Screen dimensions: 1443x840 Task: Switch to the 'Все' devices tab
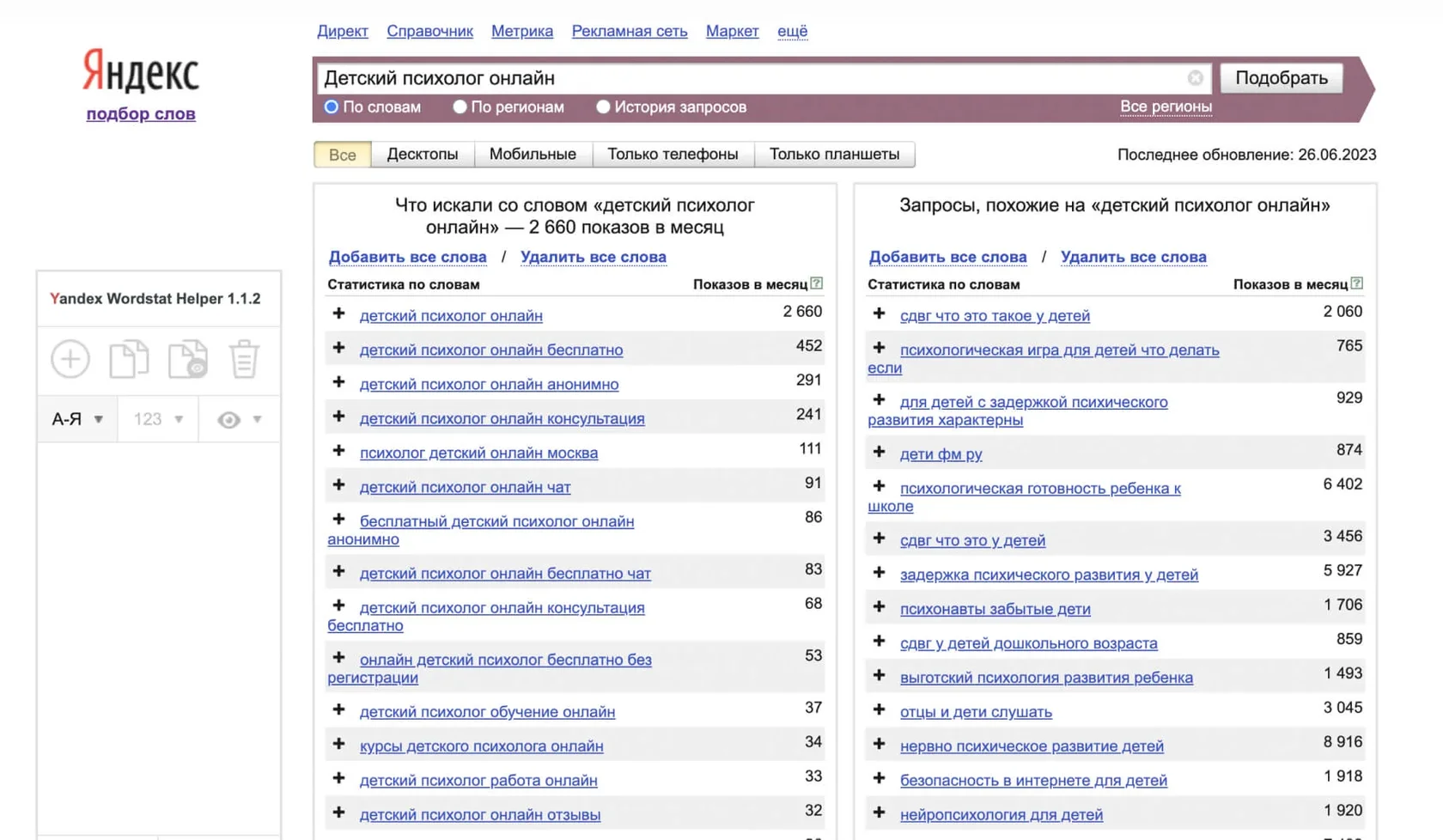tap(343, 155)
